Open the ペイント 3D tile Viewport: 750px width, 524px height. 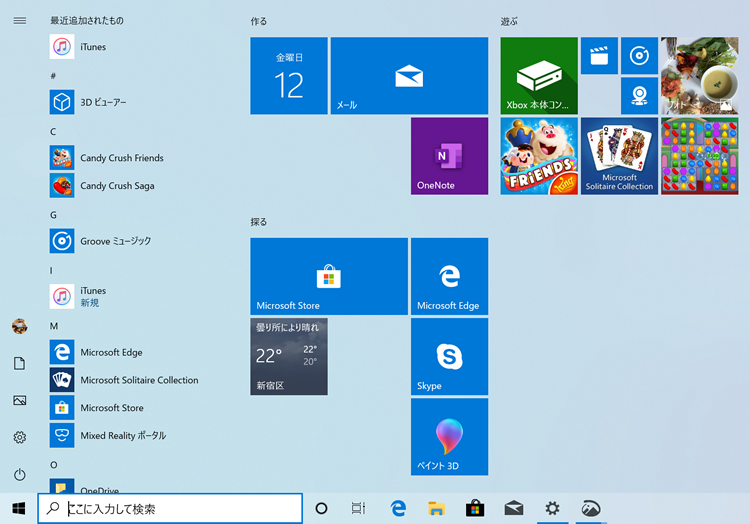(450, 437)
